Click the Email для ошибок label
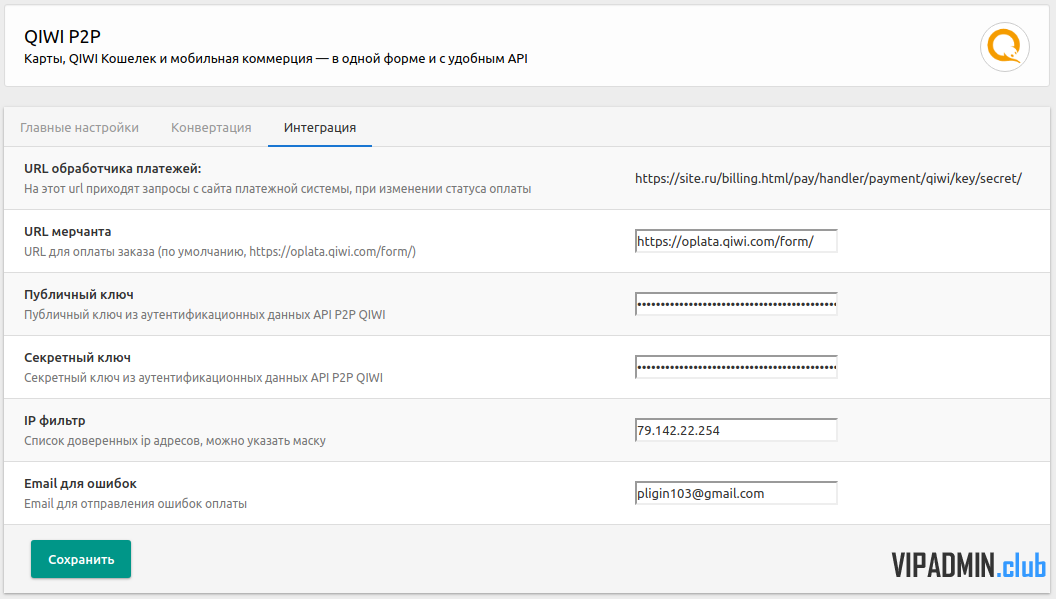Screen dimensions: 1056x599 tap(80, 484)
